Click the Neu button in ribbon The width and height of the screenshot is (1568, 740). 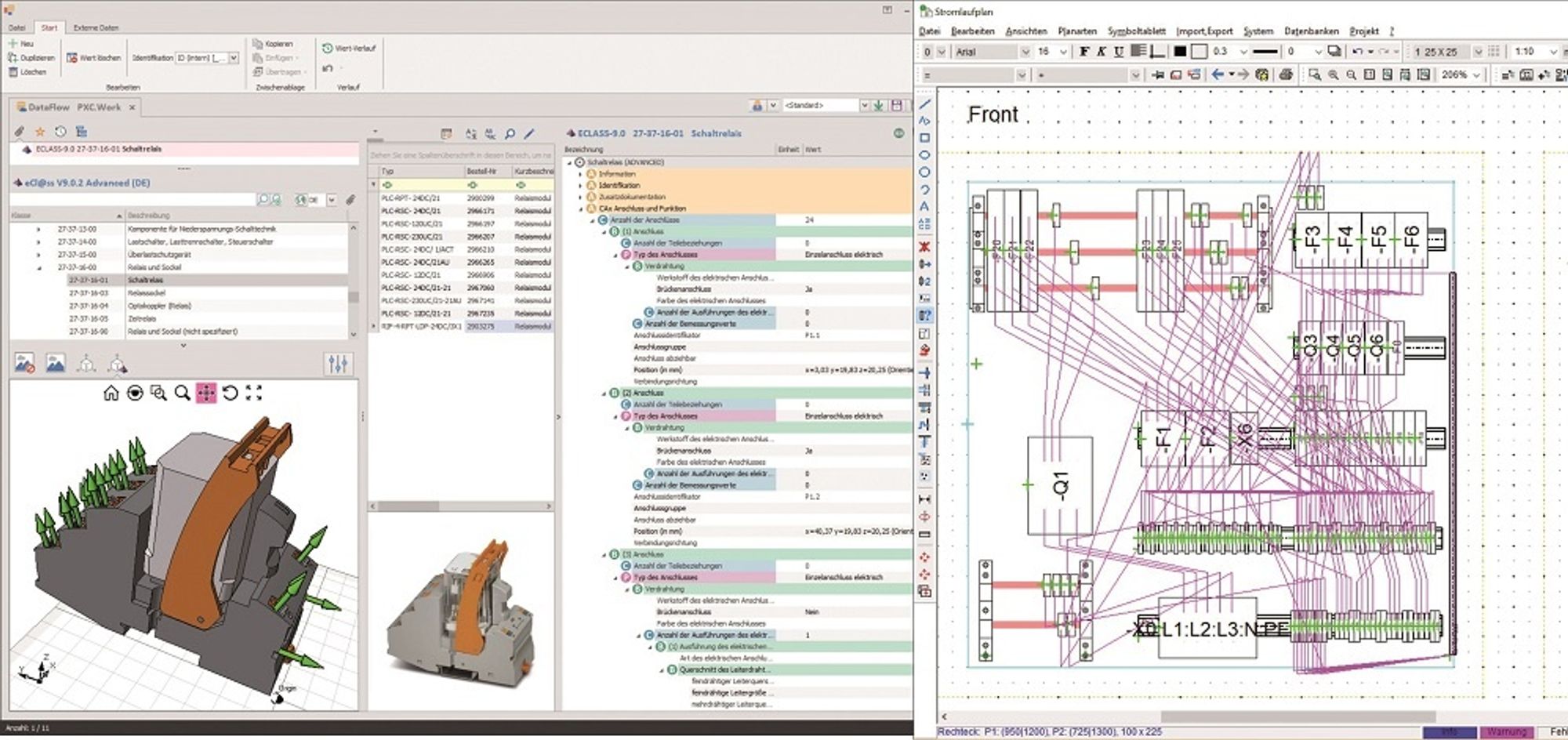tap(21, 44)
